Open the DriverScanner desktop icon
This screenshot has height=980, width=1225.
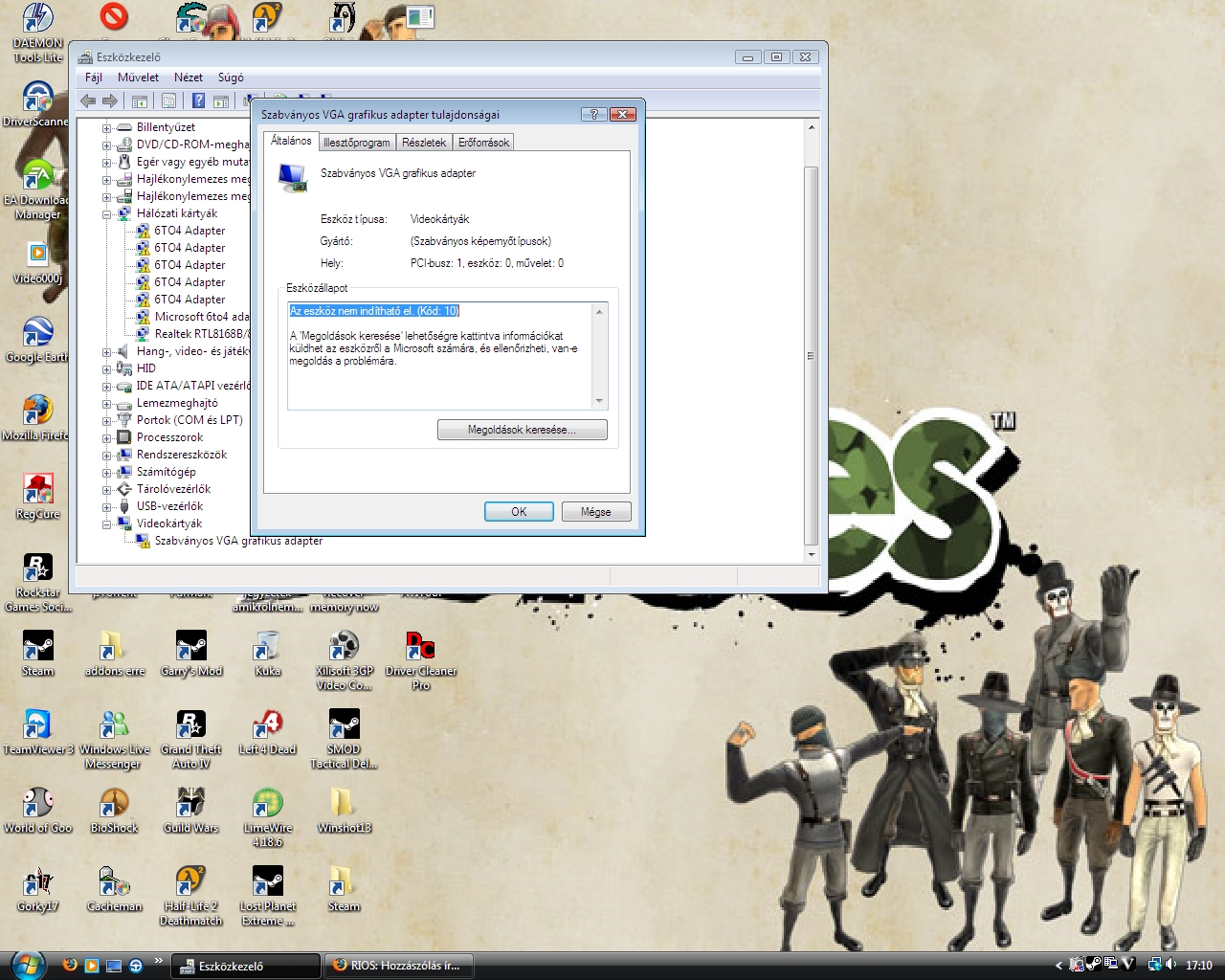coord(37,103)
